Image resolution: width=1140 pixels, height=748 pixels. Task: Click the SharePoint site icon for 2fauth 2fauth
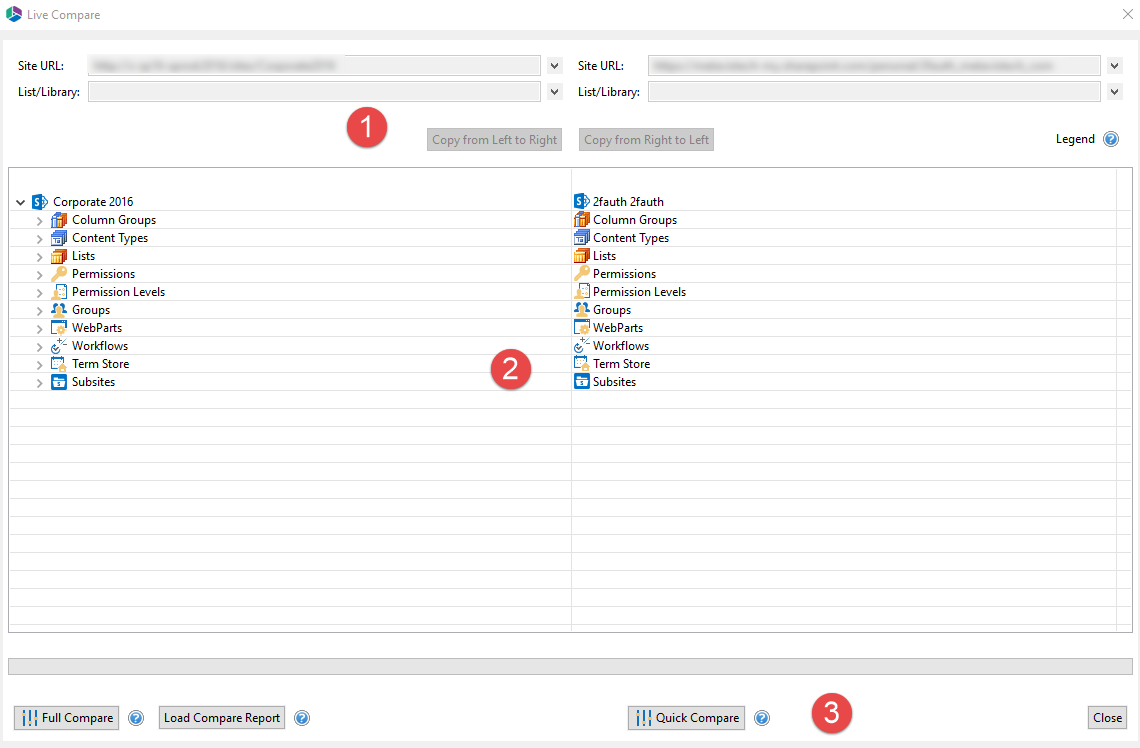click(x=581, y=201)
